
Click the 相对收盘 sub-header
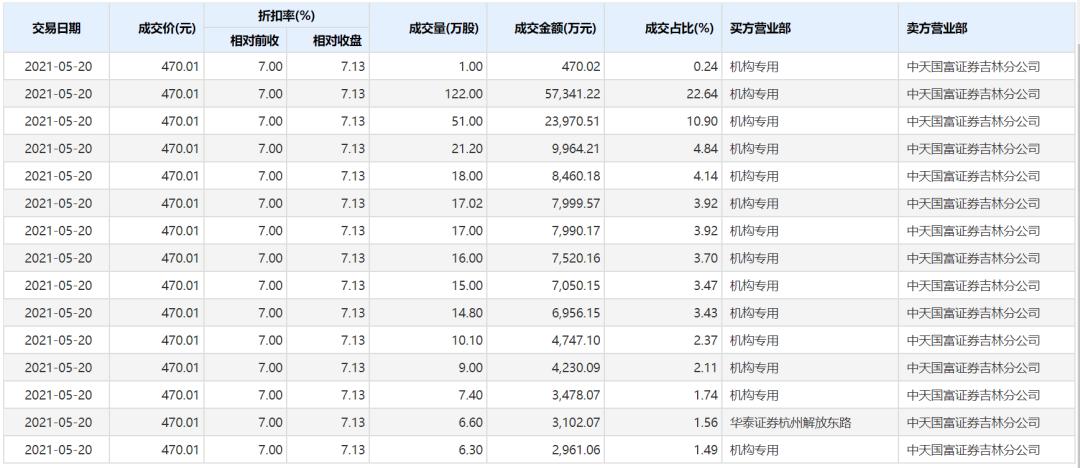click(x=338, y=41)
